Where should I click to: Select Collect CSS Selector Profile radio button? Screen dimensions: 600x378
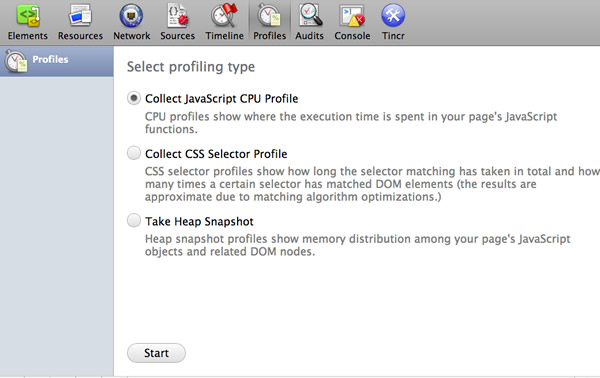134,153
